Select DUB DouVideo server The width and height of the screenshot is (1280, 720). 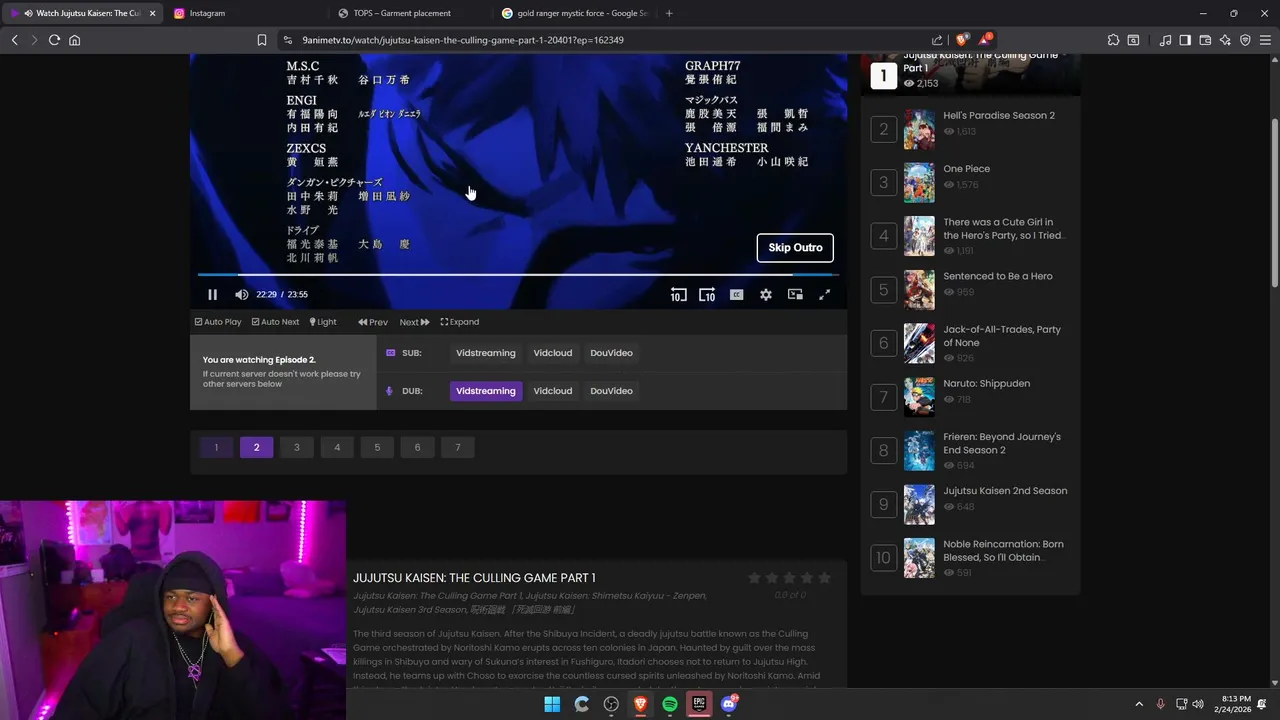click(611, 391)
